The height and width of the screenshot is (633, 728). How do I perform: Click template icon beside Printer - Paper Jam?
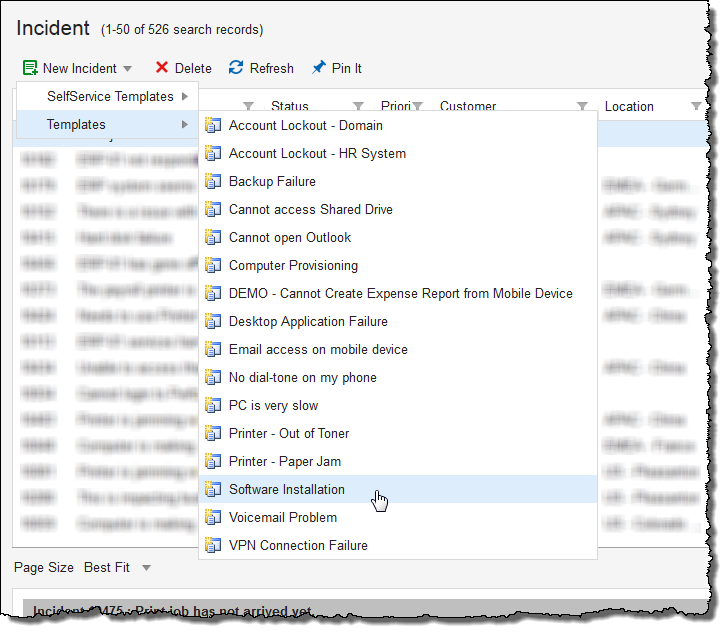213,461
